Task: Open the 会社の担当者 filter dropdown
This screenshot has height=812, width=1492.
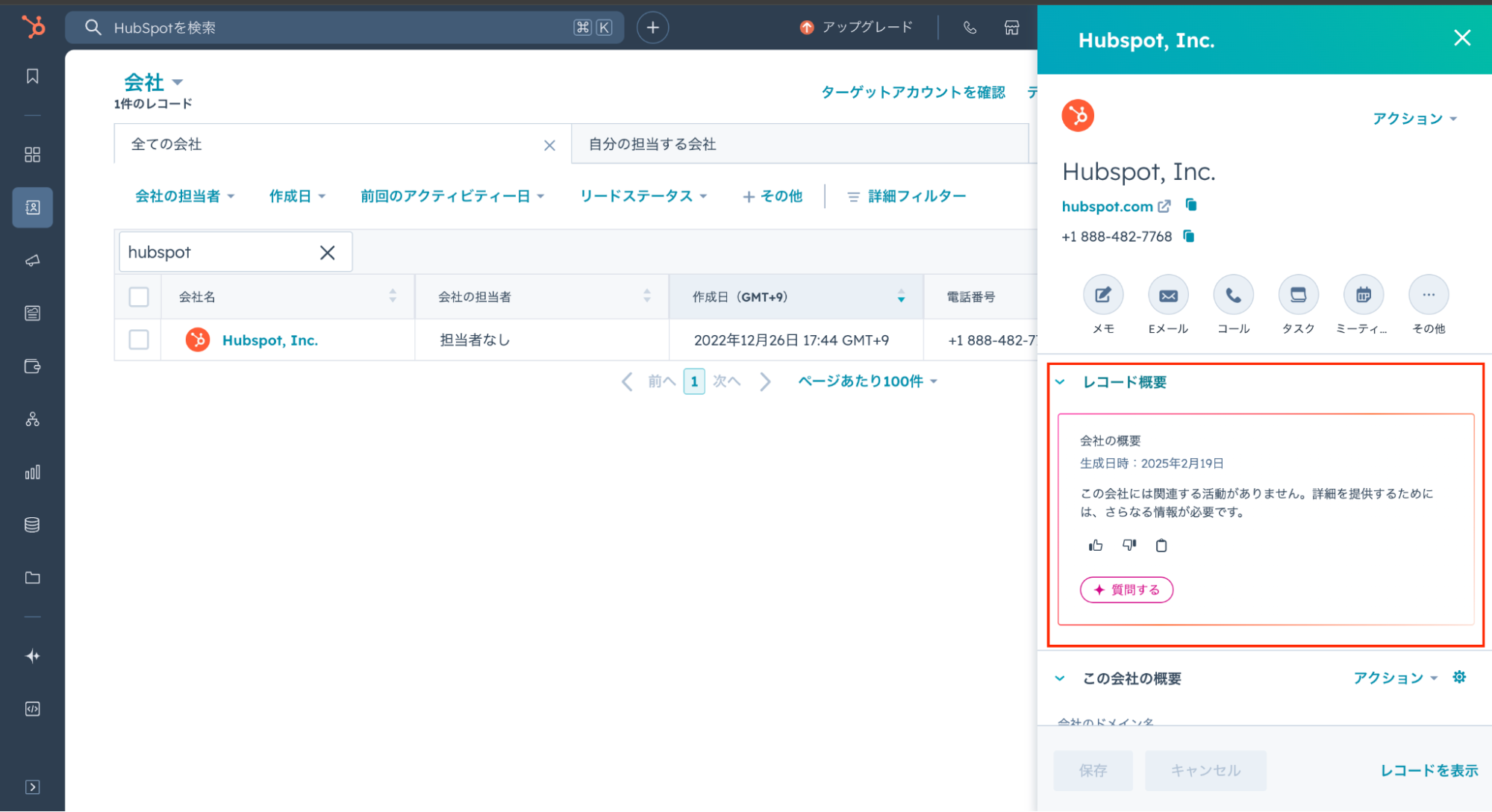Action: click(x=184, y=196)
